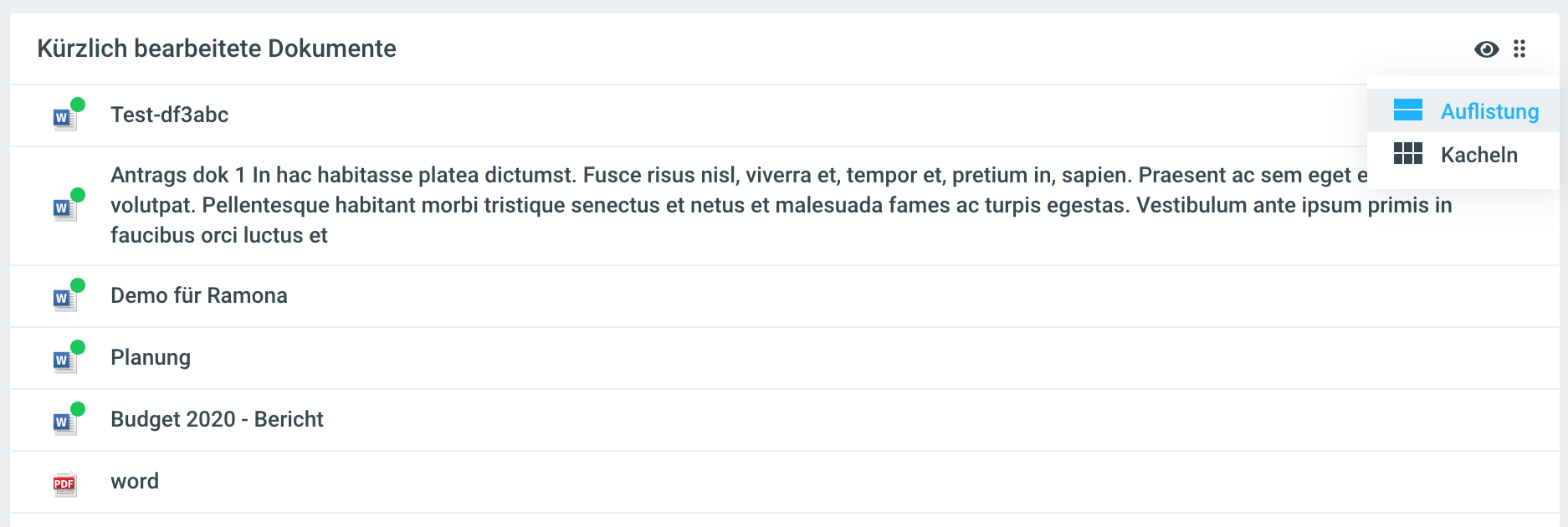Open the PDF document named word
Screen dimensions: 1568x527
(x=135, y=482)
